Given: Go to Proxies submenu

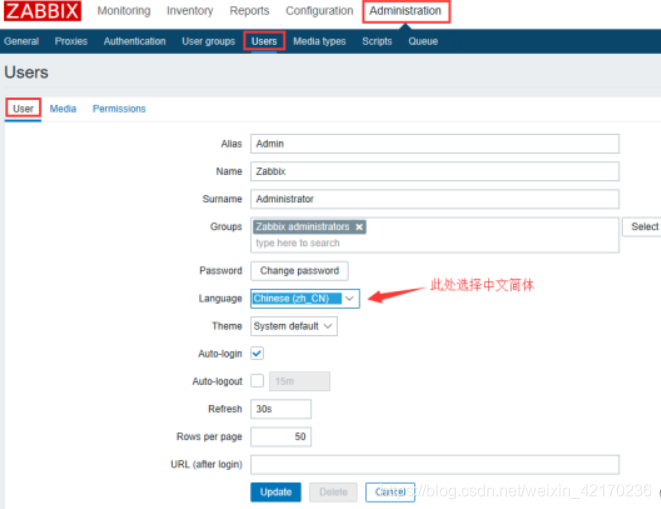Looking at the screenshot, I should [71, 41].
